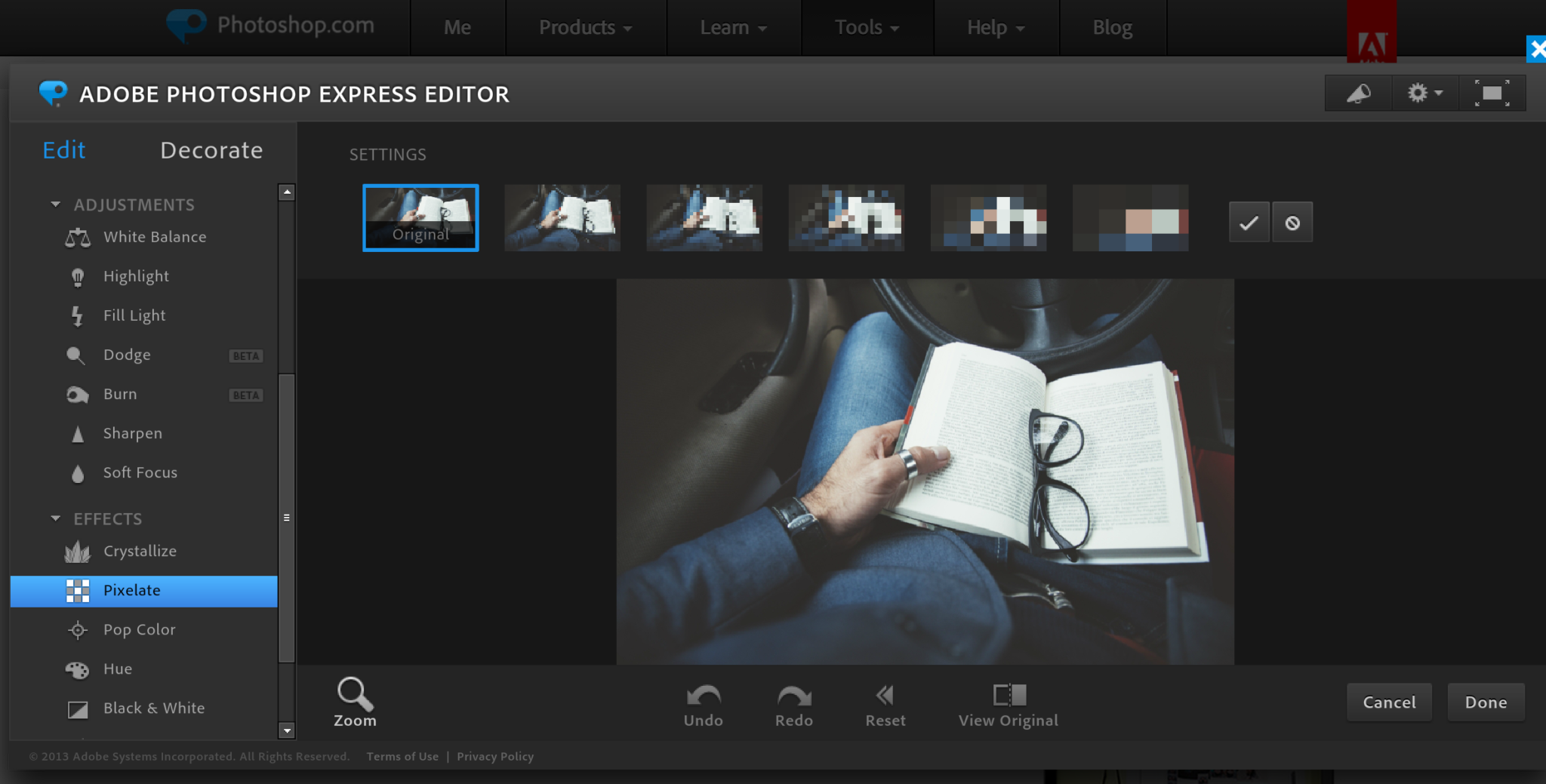
Task: Click the book photo in the canvas
Action: coord(925,472)
